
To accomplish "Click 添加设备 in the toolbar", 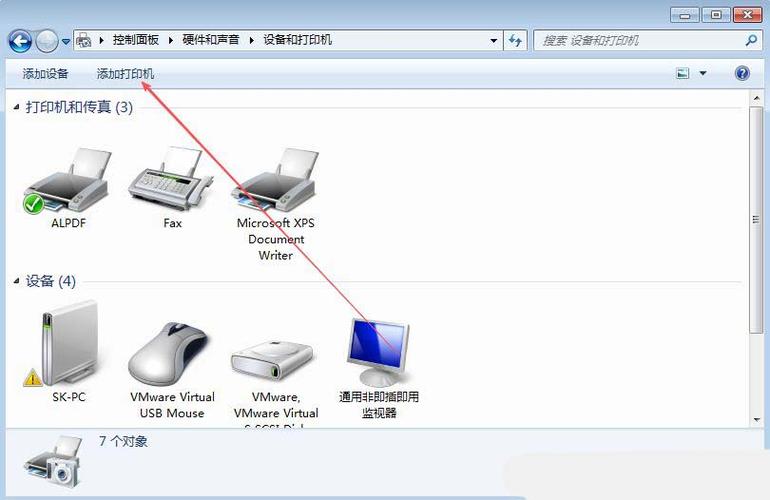I will click(45, 74).
